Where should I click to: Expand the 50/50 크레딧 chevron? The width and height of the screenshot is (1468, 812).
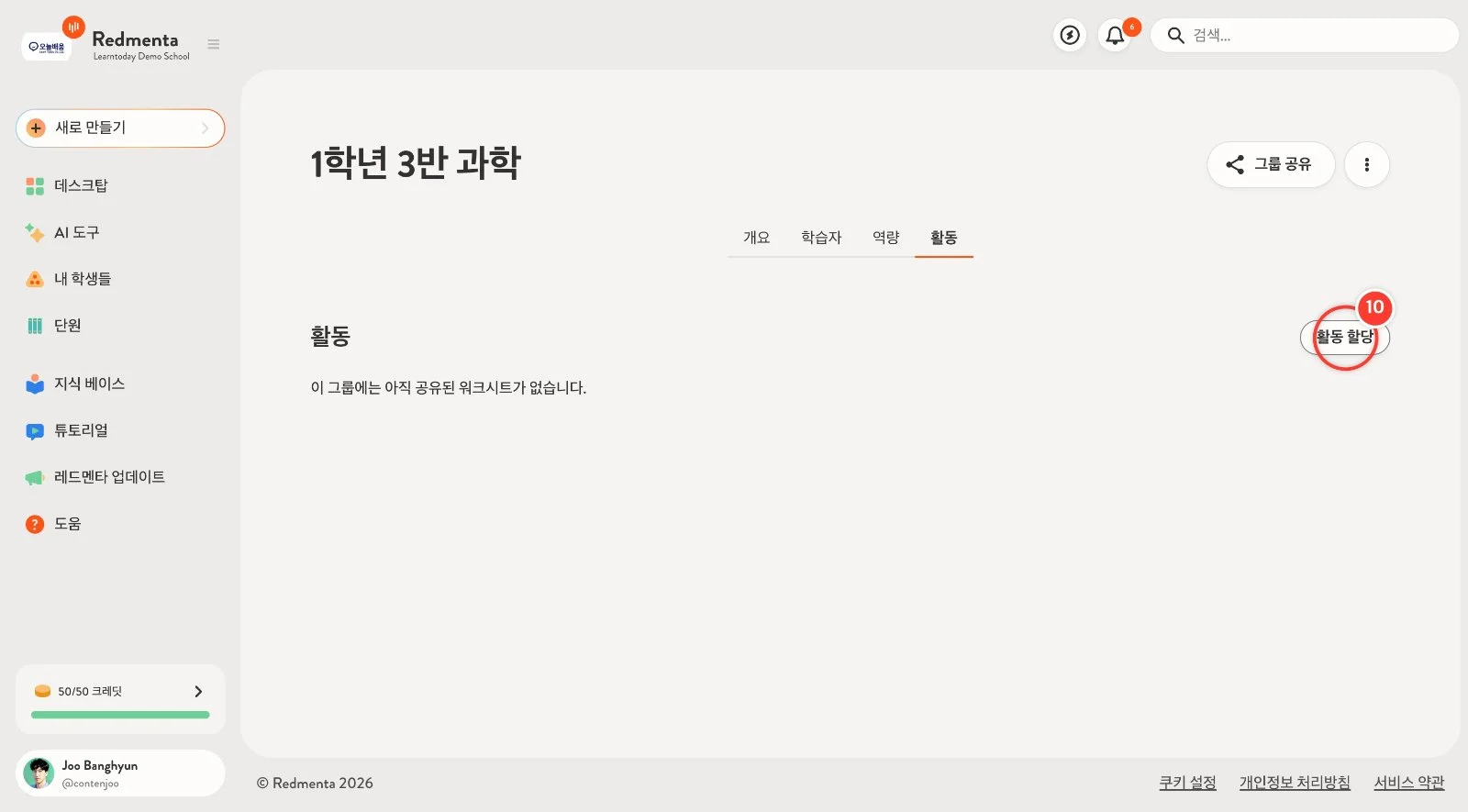pos(198,691)
